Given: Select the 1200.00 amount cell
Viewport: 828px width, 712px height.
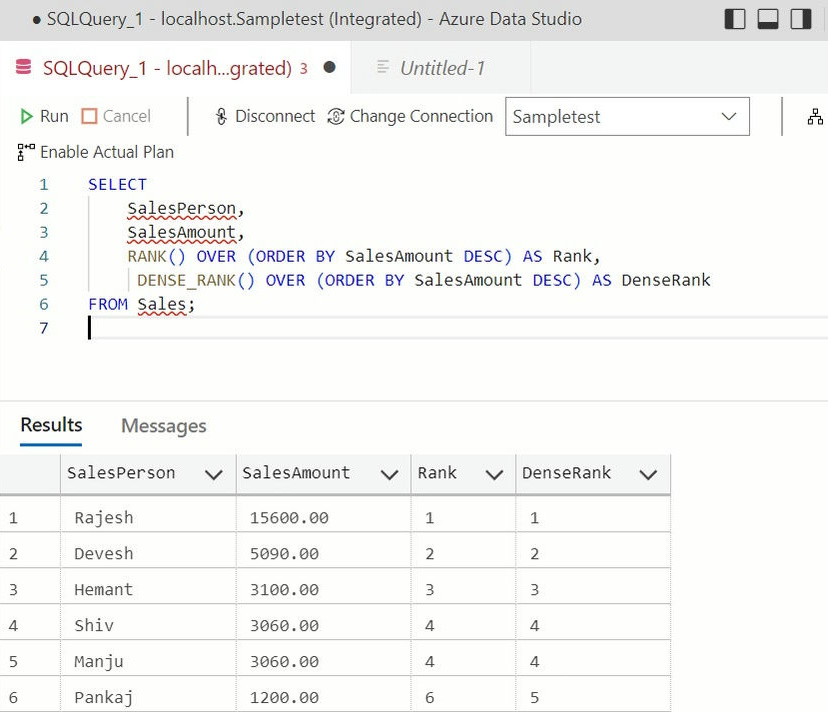Looking at the screenshot, I should 323,697.
